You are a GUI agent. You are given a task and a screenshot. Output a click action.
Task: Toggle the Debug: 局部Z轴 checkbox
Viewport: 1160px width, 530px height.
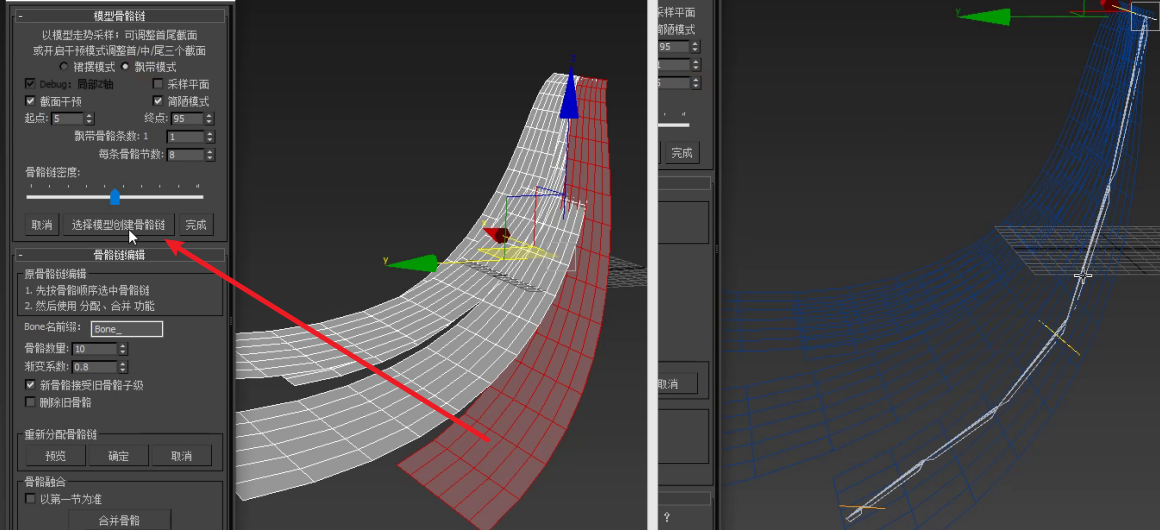tap(30, 84)
